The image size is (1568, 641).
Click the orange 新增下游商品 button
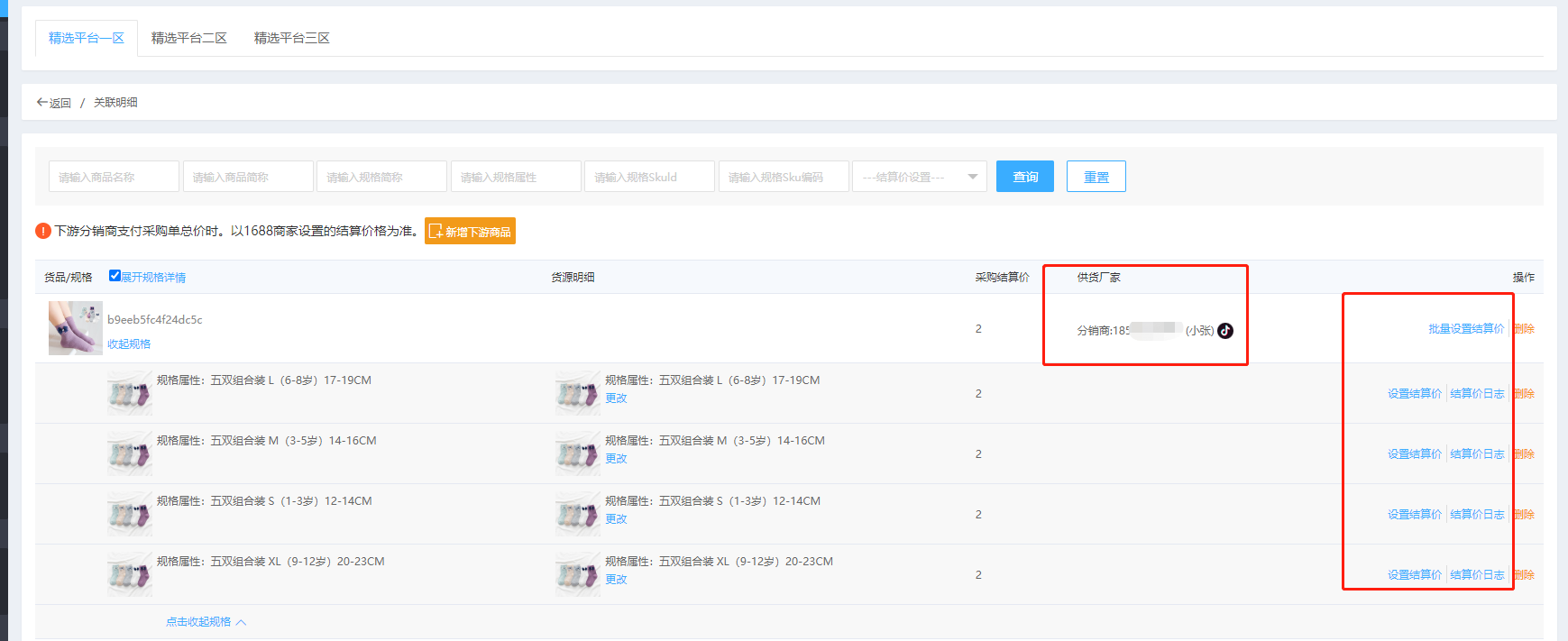pyautogui.click(x=470, y=232)
